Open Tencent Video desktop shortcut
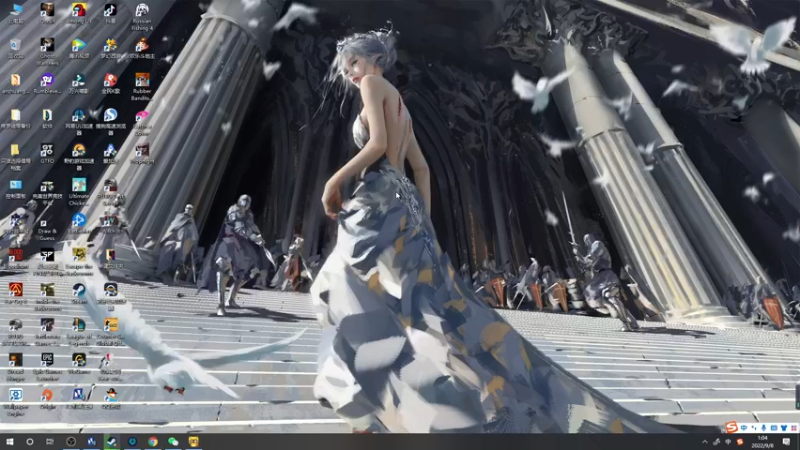 [79, 45]
